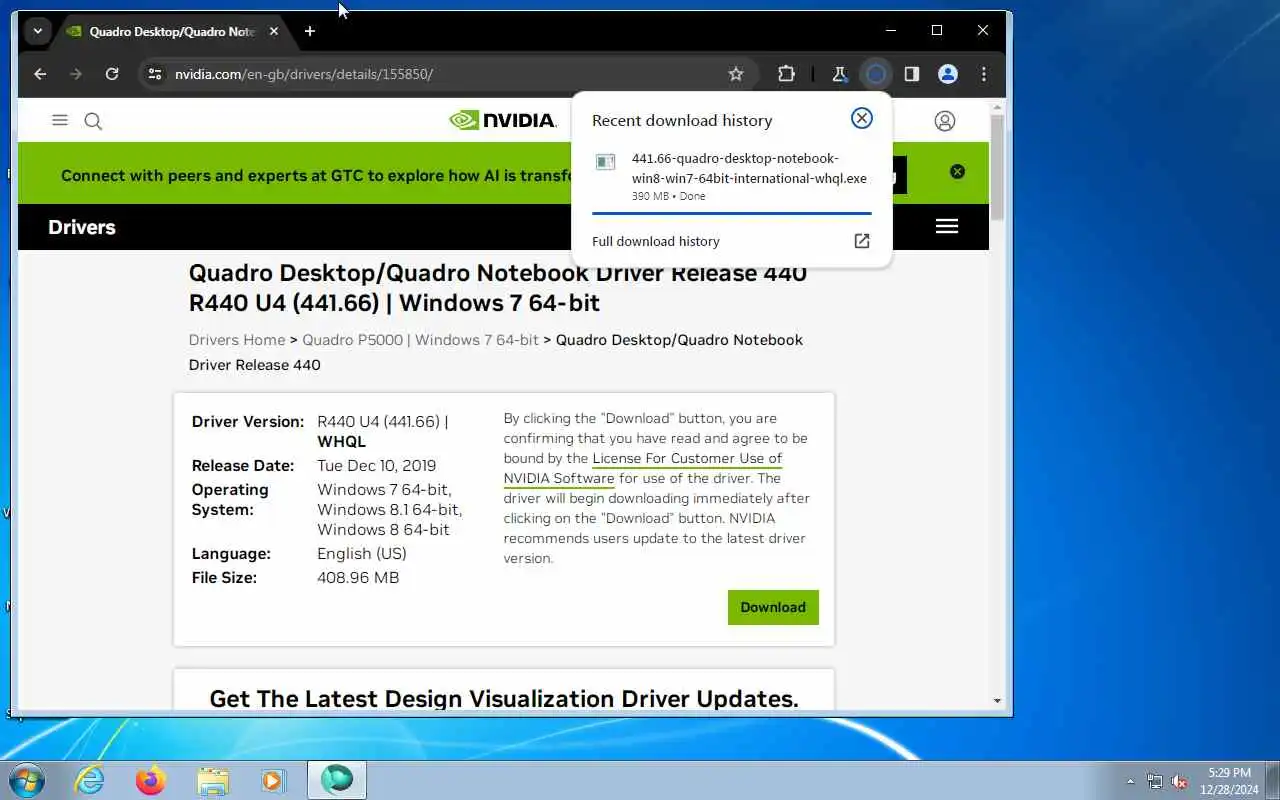Open the NVIDIA account login icon

pyautogui.click(x=944, y=121)
